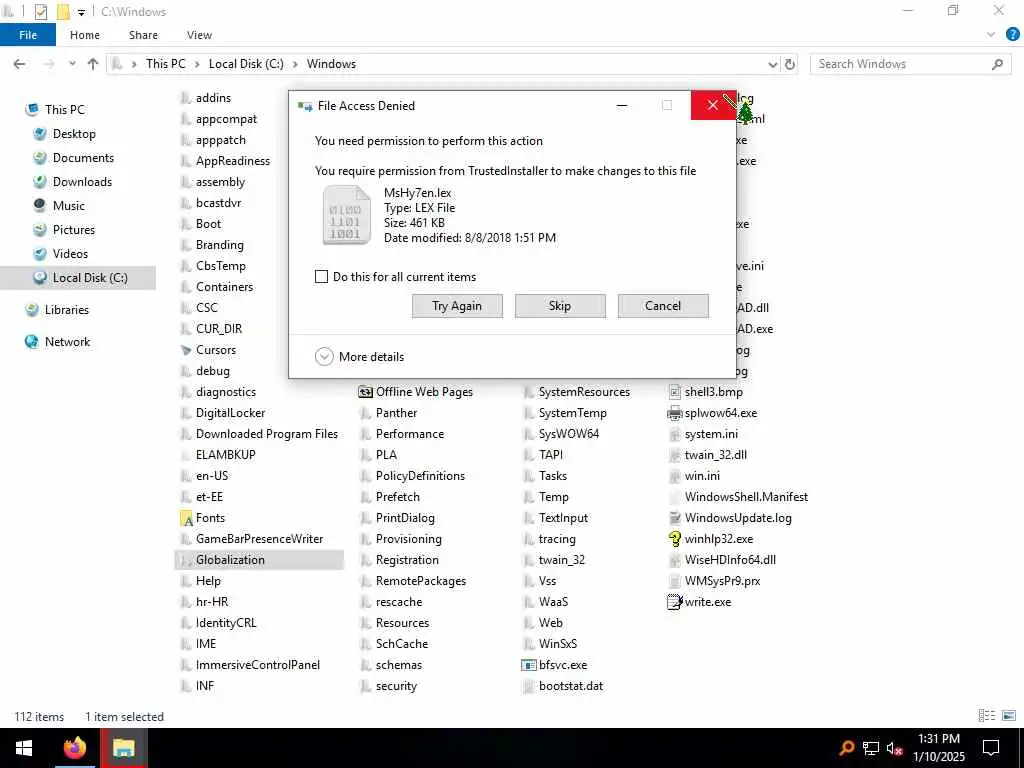
Task: Click the shell3.bmp file icon
Action: (675, 392)
